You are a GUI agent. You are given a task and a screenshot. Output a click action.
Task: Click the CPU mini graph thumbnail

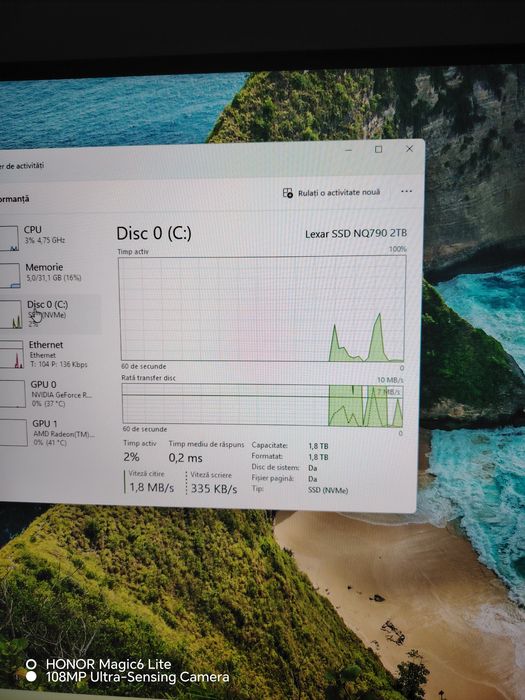point(9,238)
